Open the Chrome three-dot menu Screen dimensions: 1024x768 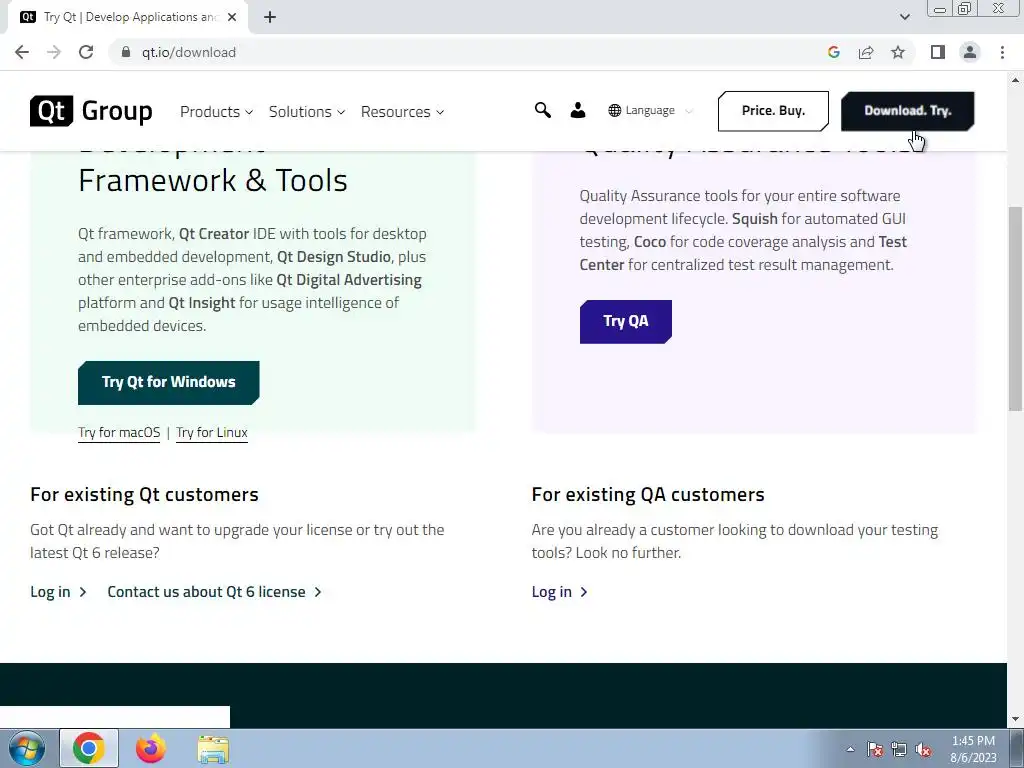point(1002,52)
